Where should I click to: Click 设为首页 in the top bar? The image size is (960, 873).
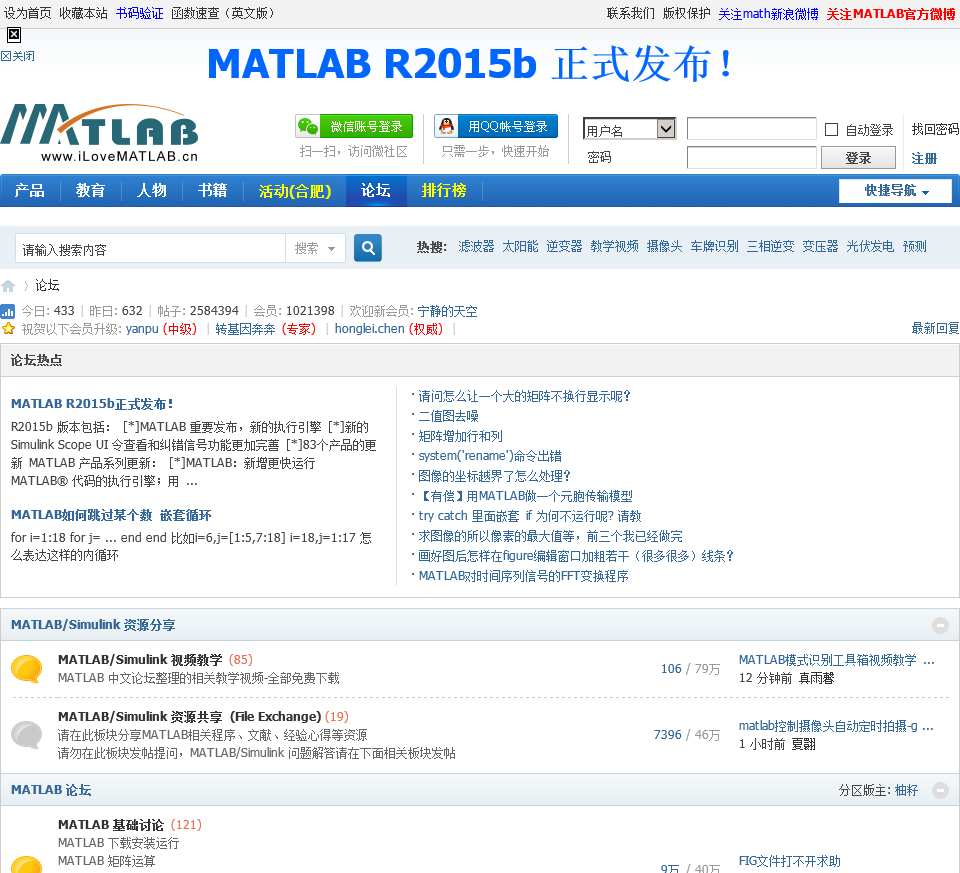click(28, 13)
